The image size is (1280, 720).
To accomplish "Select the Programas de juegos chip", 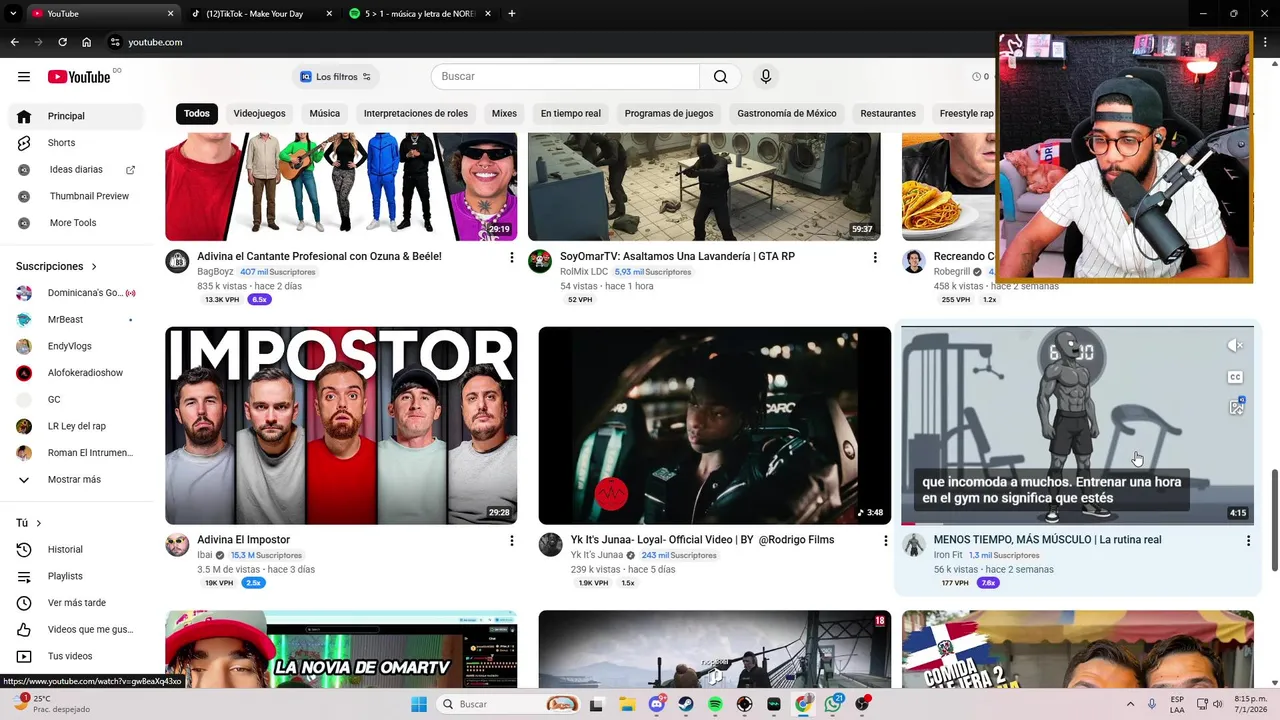I will click(669, 114).
